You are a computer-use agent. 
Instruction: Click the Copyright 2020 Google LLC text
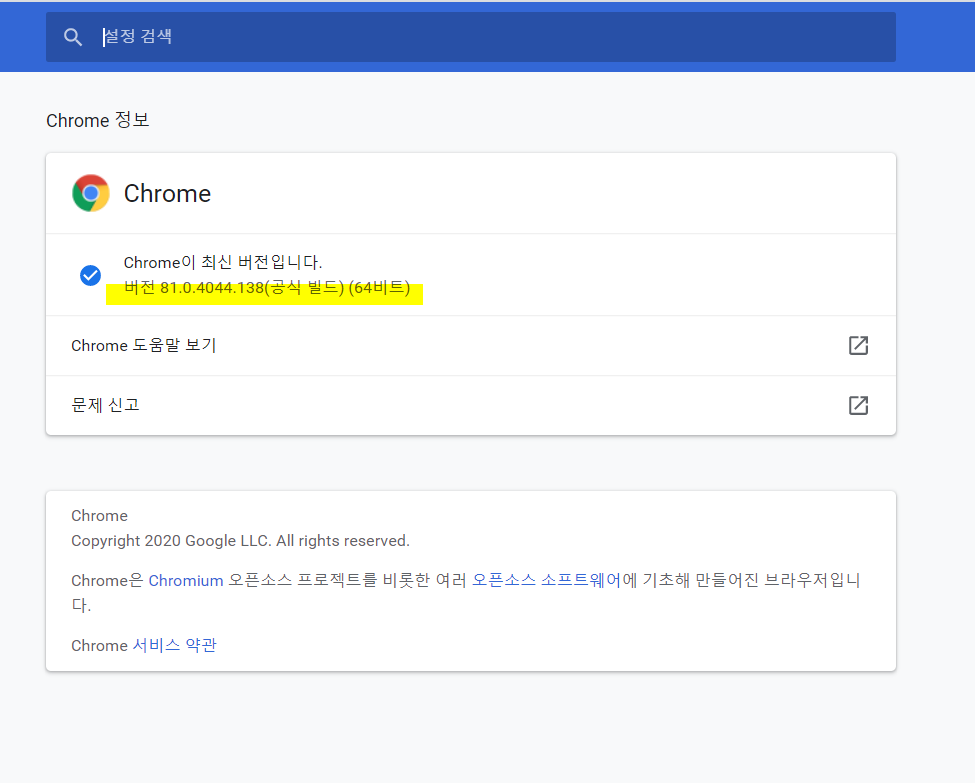[240, 541]
